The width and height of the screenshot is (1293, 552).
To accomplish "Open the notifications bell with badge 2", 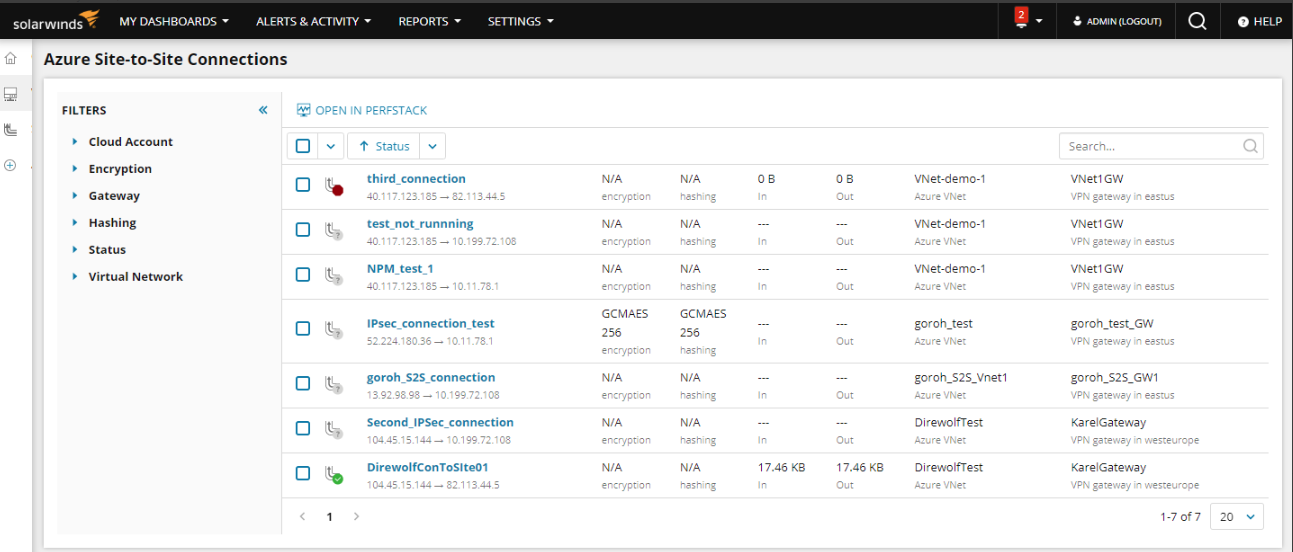I will pos(1021,18).
